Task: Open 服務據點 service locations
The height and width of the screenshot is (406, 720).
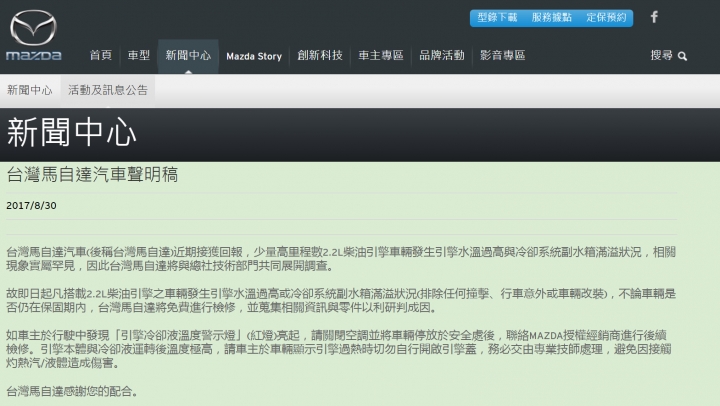Action: pyautogui.click(x=551, y=18)
